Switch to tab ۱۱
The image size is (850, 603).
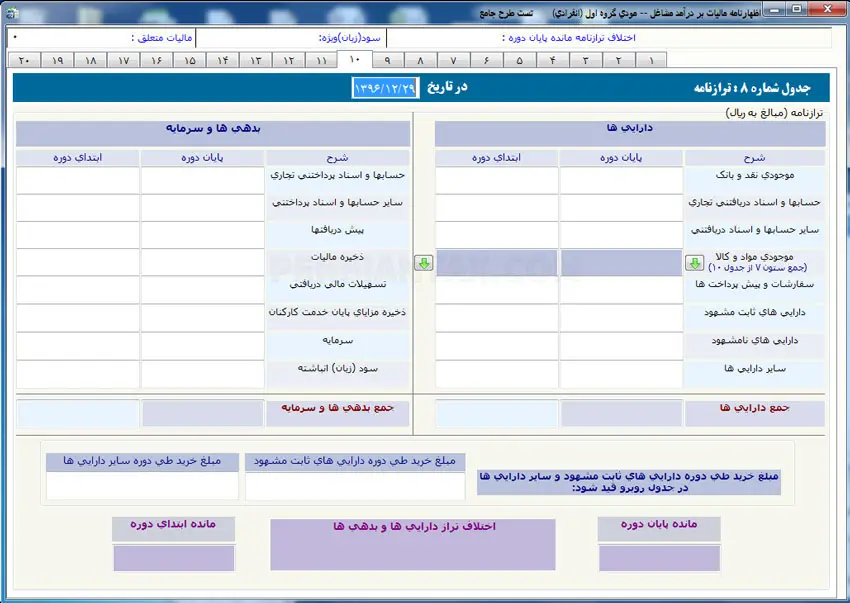(321, 60)
